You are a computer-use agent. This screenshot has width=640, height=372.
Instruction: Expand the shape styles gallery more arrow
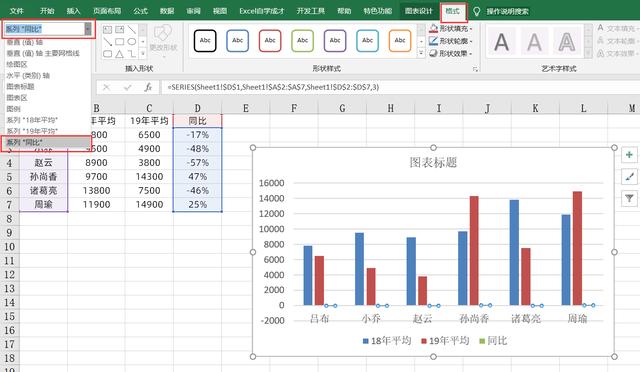(421, 53)
